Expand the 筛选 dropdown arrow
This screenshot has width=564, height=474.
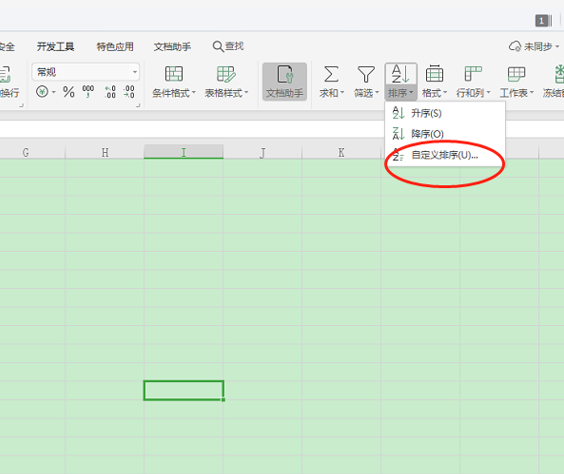[x=377, y=93]
